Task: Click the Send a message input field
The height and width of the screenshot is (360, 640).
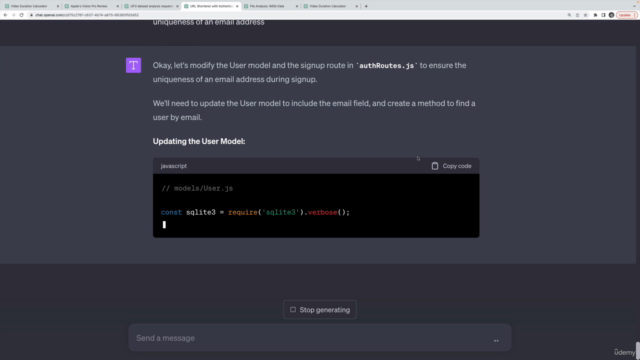Action: click(x=320, y=338)
